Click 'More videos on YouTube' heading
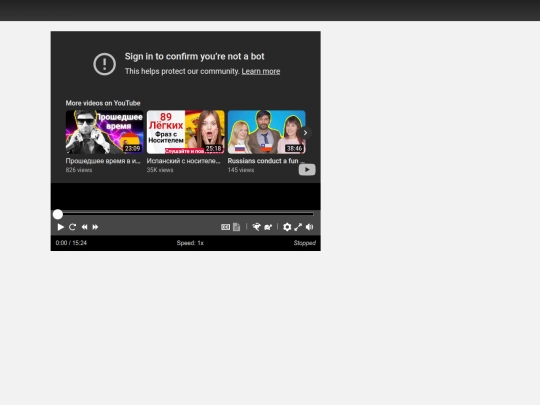Screen dimensions: 540x405 pos(103,103)
